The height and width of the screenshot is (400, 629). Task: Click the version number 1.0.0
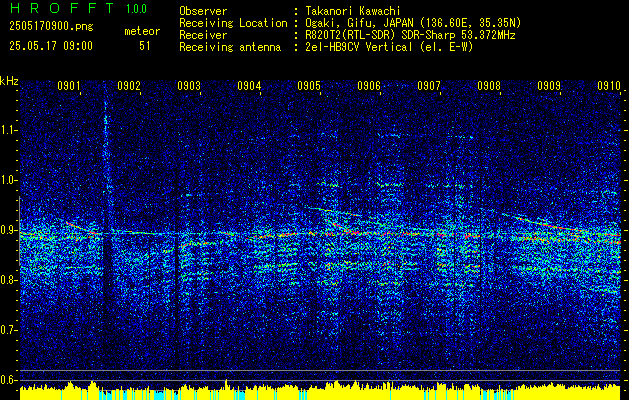pos(136,8)
